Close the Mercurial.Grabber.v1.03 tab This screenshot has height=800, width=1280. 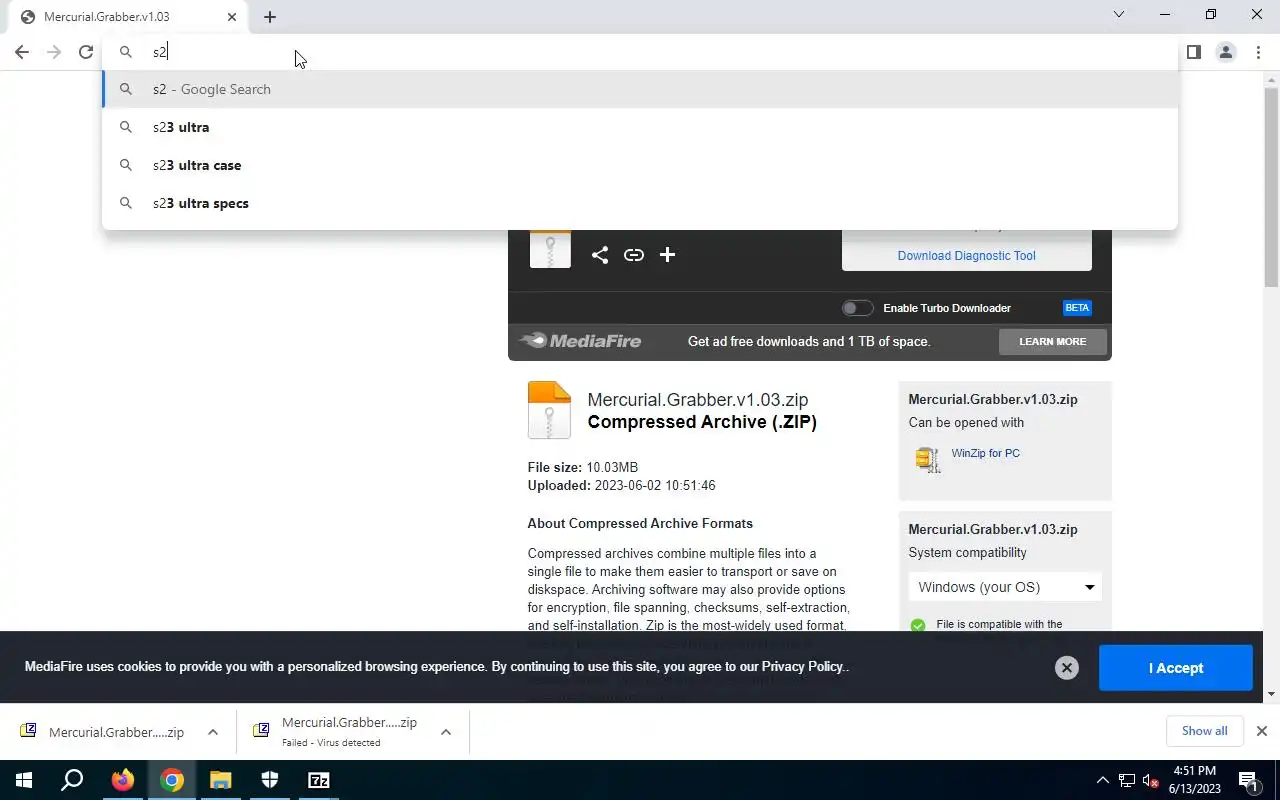(232, 17)
